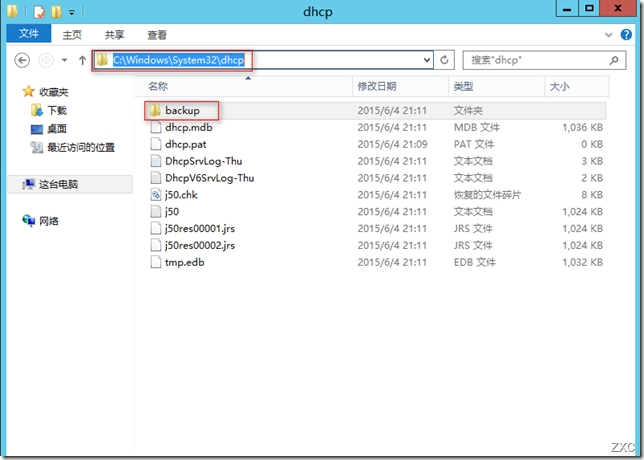Select the DhcpV6SrvLog-Thu file
The width and height of the screenshot is (644, 460).
click(209, 178)
